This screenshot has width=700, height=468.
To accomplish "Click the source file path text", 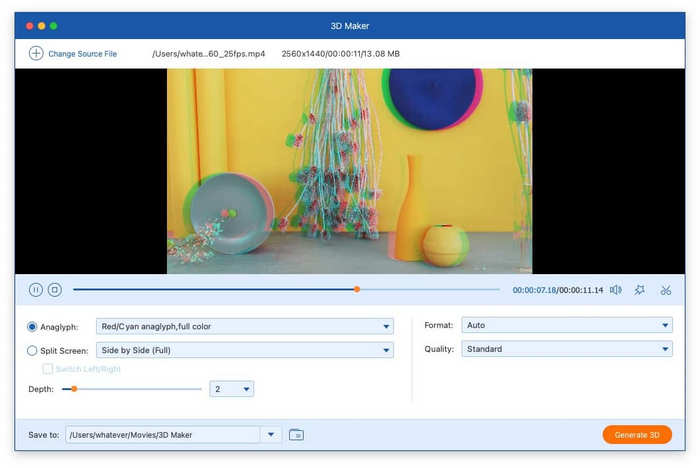I will (208, 54).
